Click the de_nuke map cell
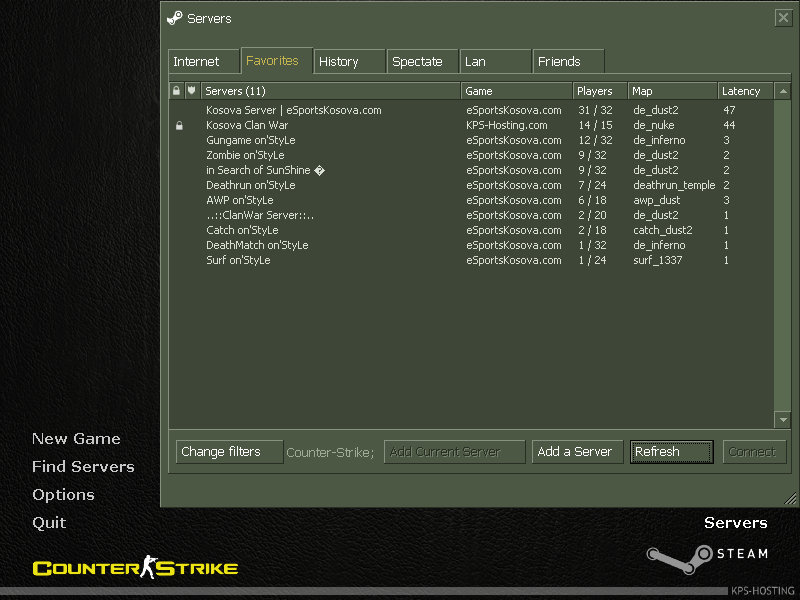The height and width of the screenshot is (600, 800). (654, 126)
